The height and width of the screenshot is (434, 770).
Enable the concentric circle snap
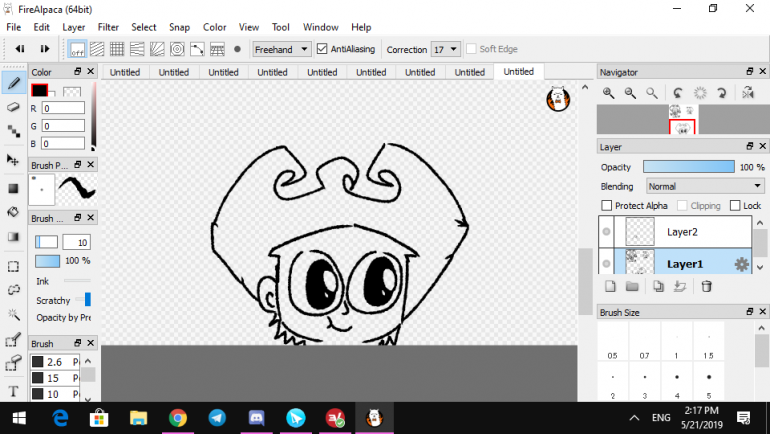176,48
